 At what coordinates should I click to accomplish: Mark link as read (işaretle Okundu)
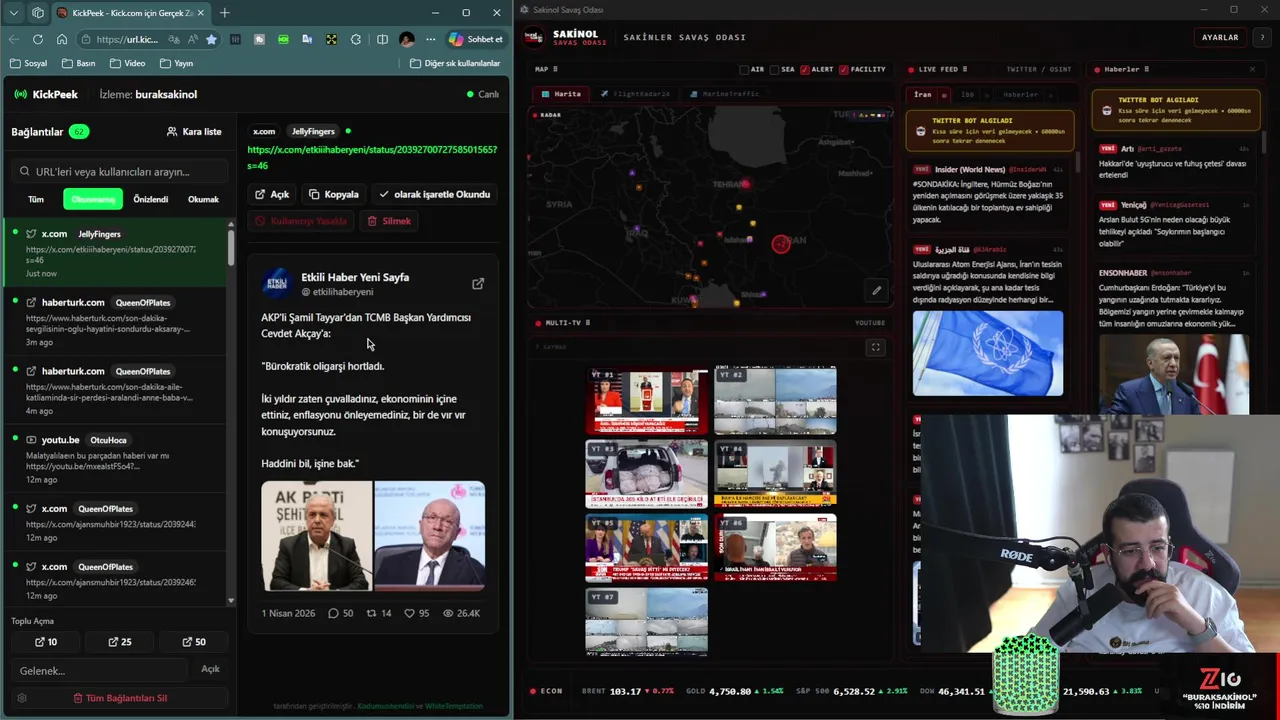(x=434, y=194)
